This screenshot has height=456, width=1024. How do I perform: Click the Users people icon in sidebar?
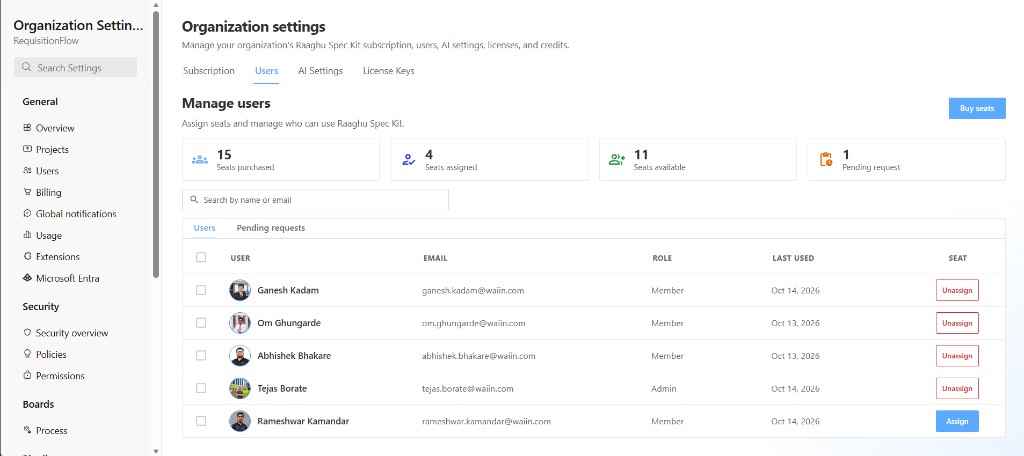[x=27, y=171]
